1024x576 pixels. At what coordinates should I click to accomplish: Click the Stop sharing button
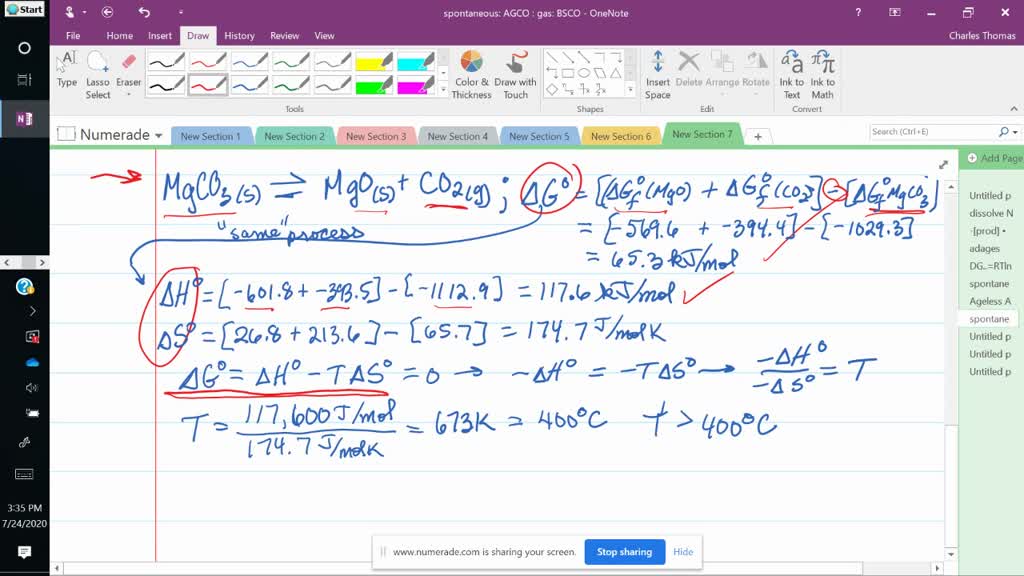[x=624, y=551]
